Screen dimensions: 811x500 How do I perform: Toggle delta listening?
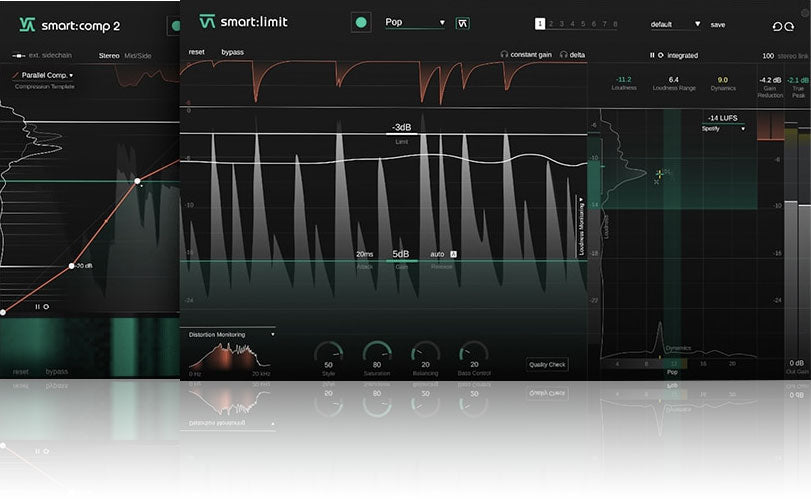pyautogui.click(x=573, y=54)
